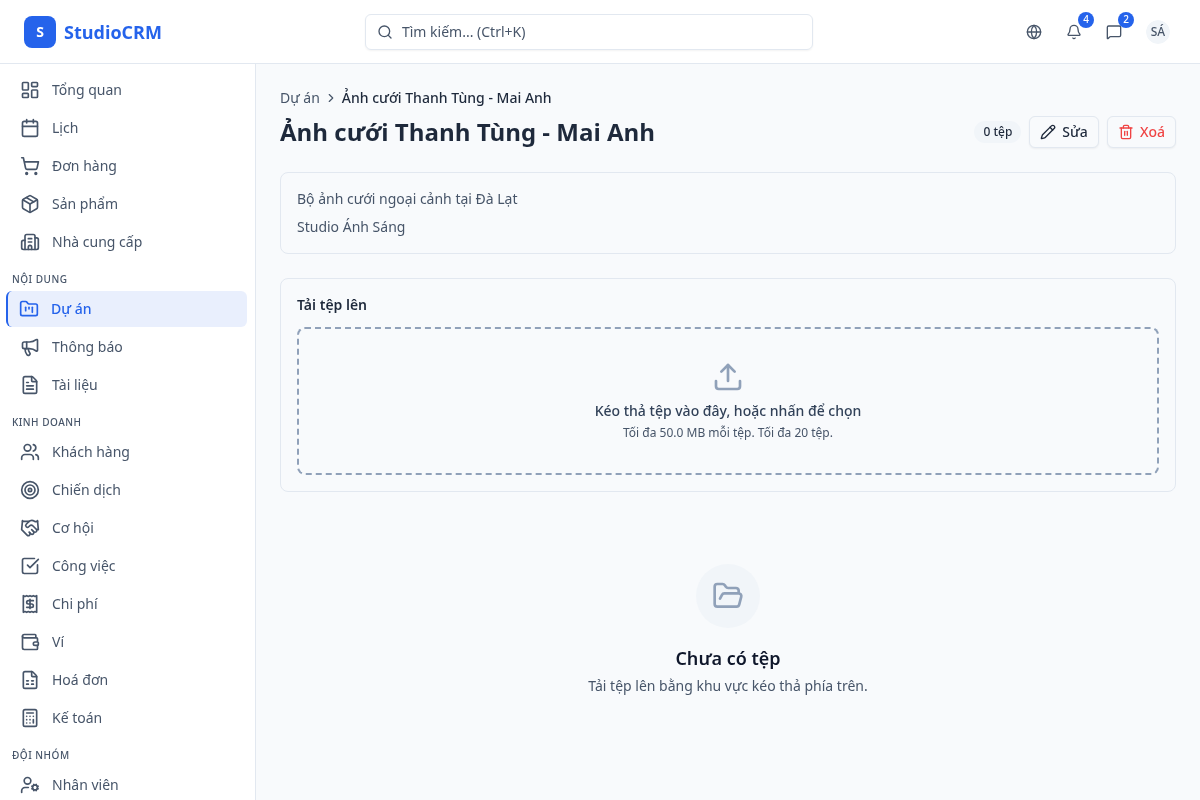
Task: Open the Dự án breadcrumb link
Action: [299, 97]
